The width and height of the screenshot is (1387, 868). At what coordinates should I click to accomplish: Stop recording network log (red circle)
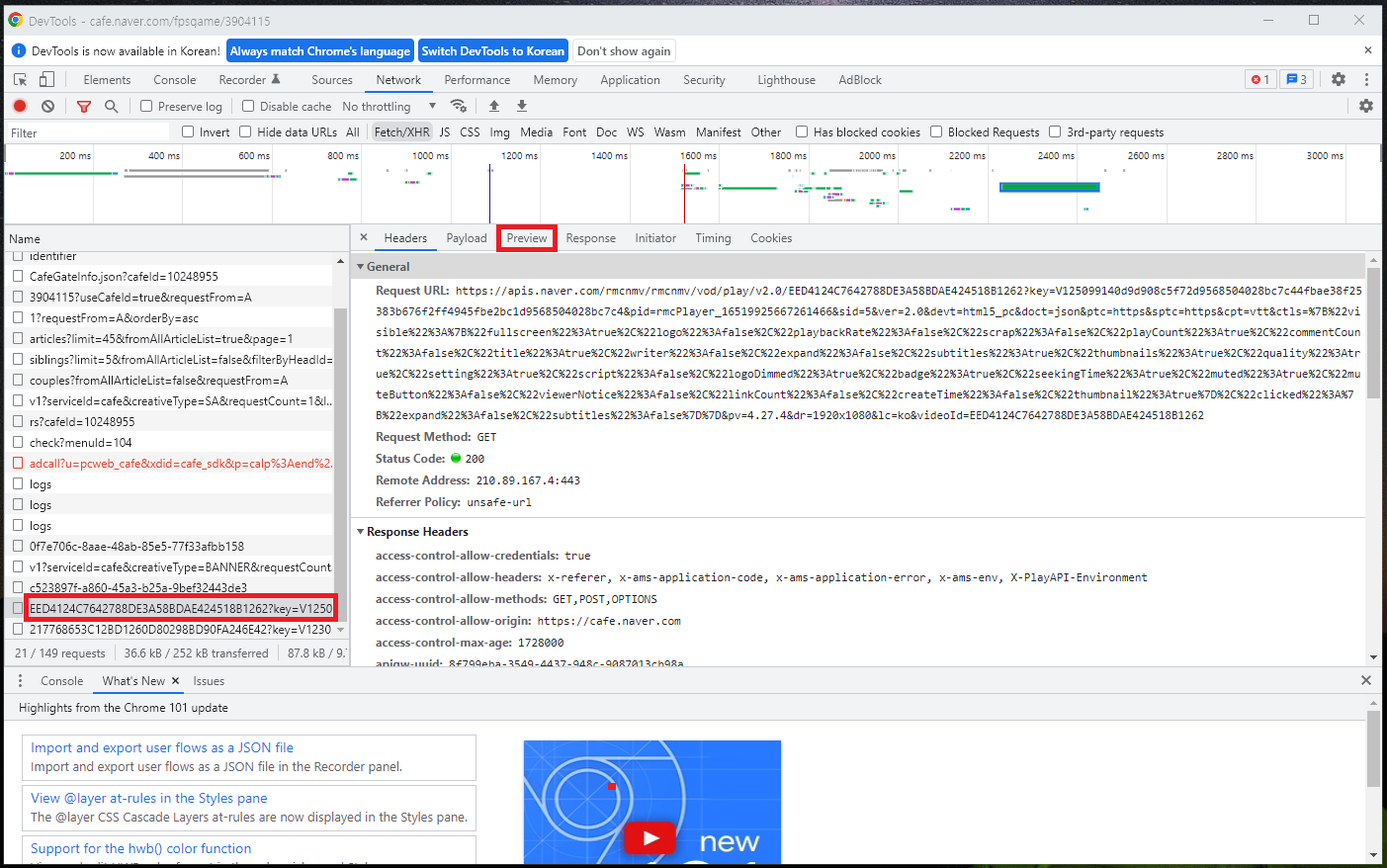click(20, 106)
